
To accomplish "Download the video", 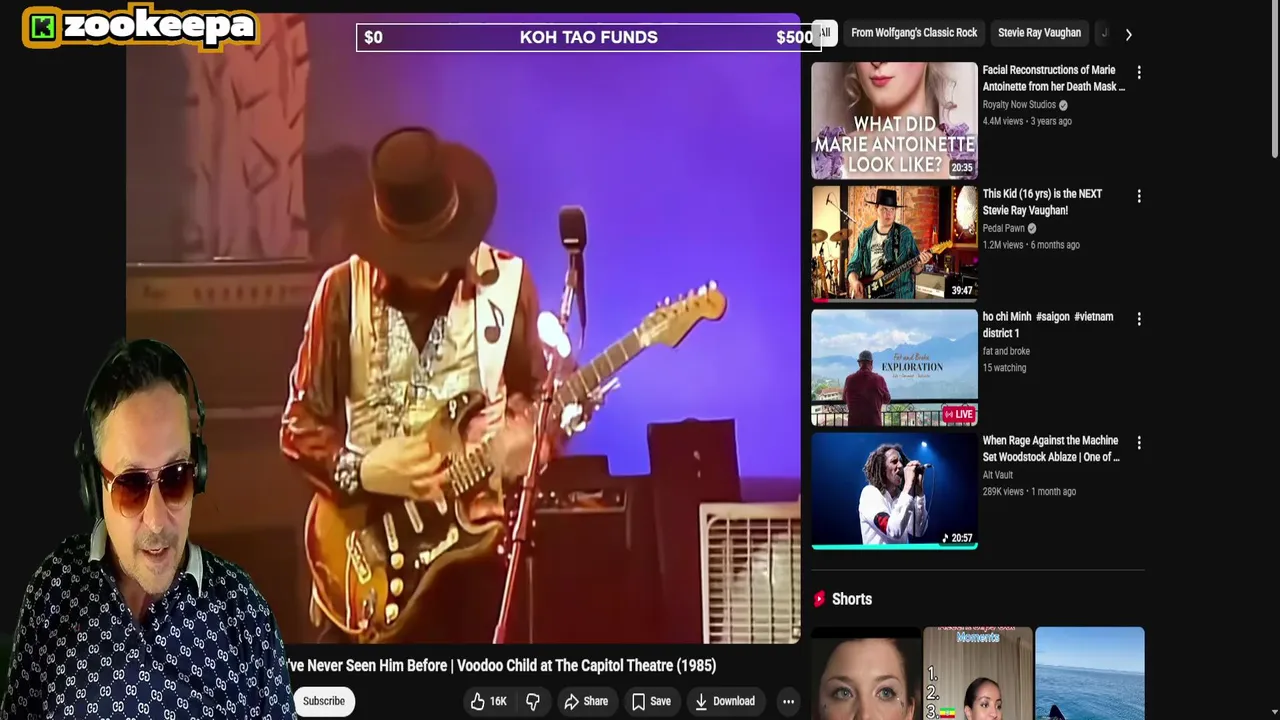I will coord(725,701).
